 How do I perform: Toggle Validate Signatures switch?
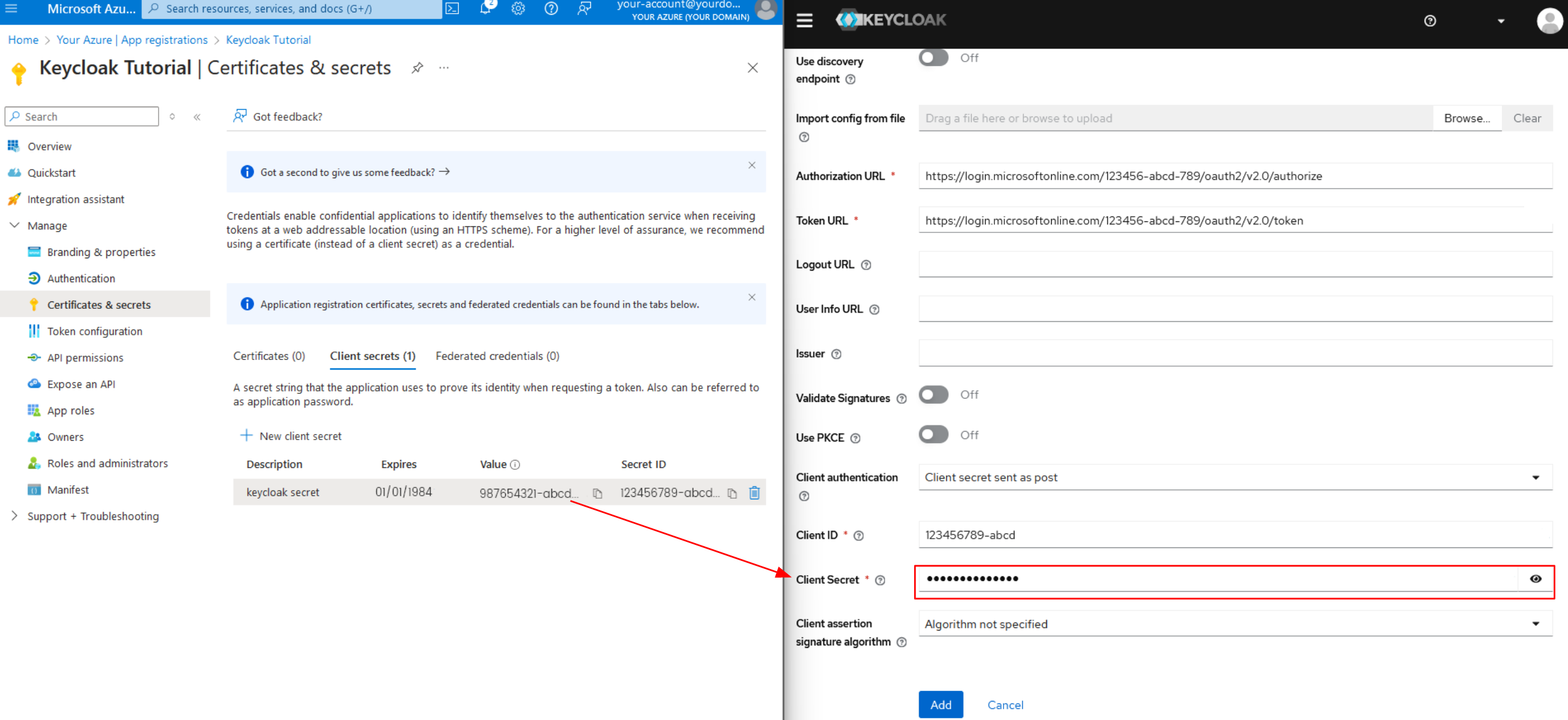click(x=933, y=395)
